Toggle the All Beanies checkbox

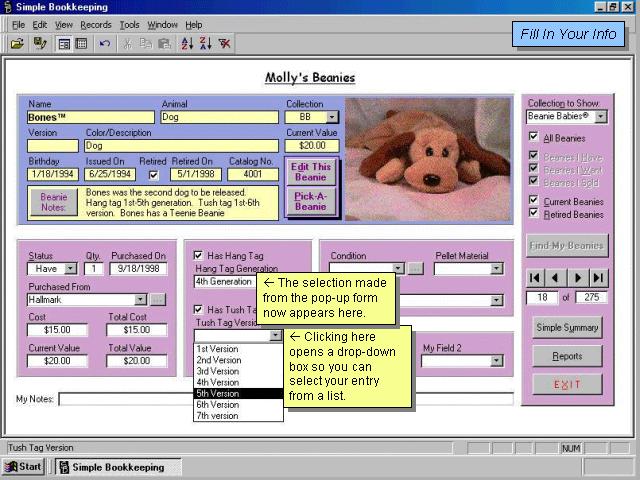pos(533,138)
